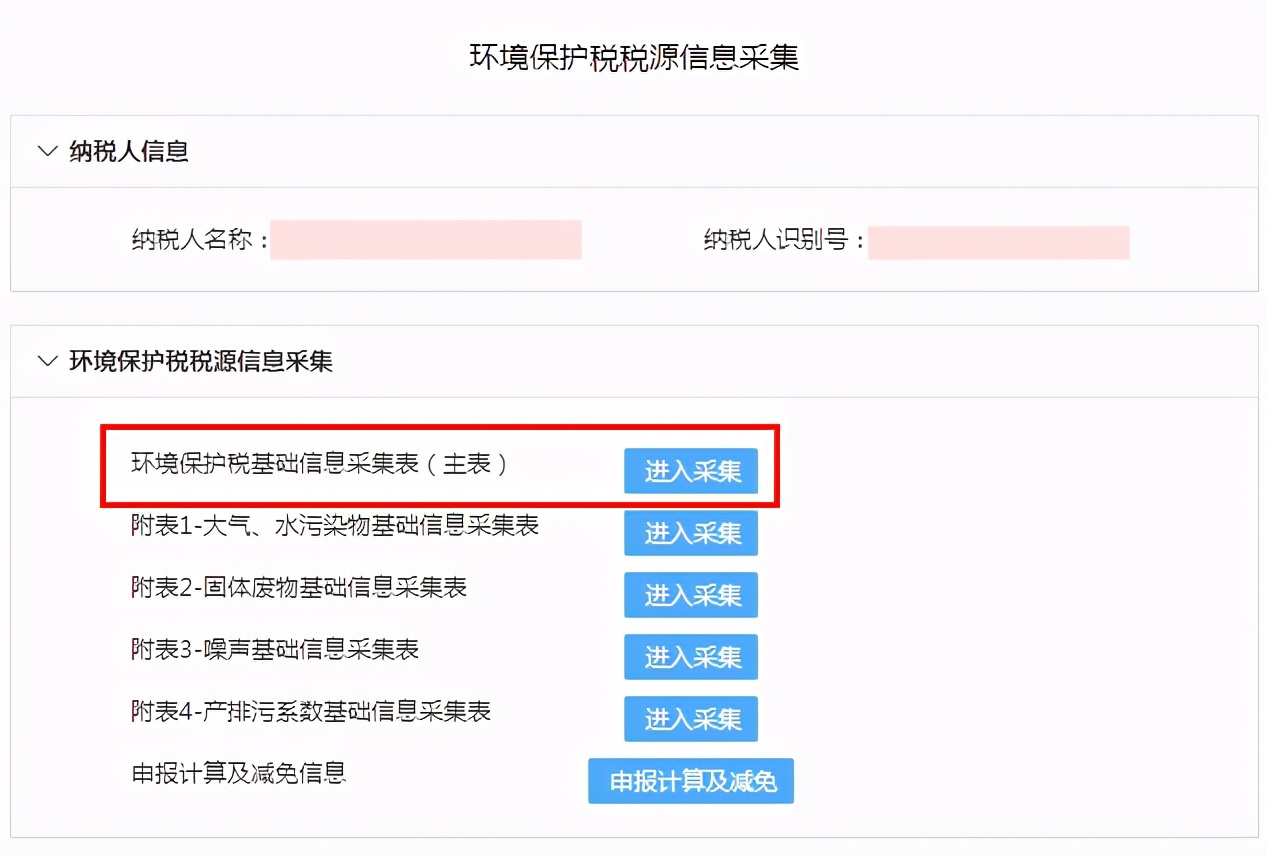Select the page title 环境保护税税源信息采集

pyautogui.click(x=633, y=58)
